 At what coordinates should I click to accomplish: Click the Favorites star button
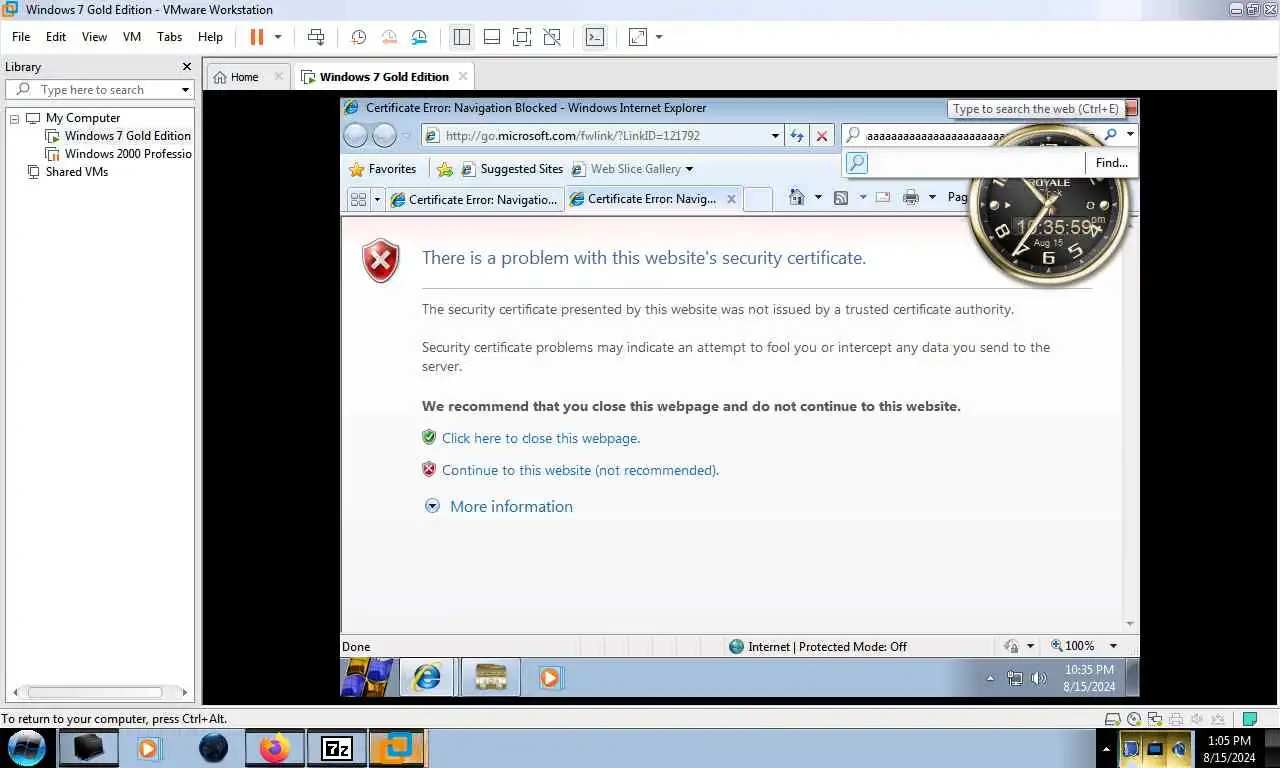[x=382, y=169]
